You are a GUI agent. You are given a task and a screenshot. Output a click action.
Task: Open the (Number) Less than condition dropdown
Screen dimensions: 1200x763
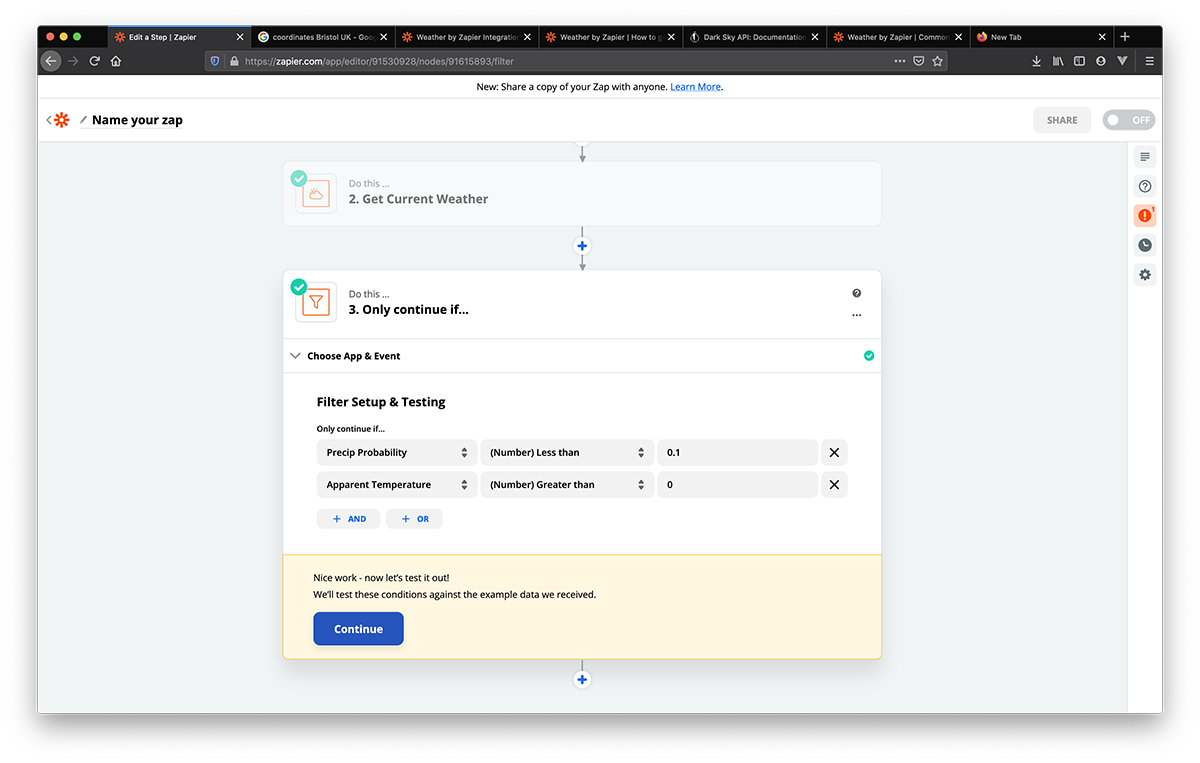pyautogui.click(x=567, y=453)
